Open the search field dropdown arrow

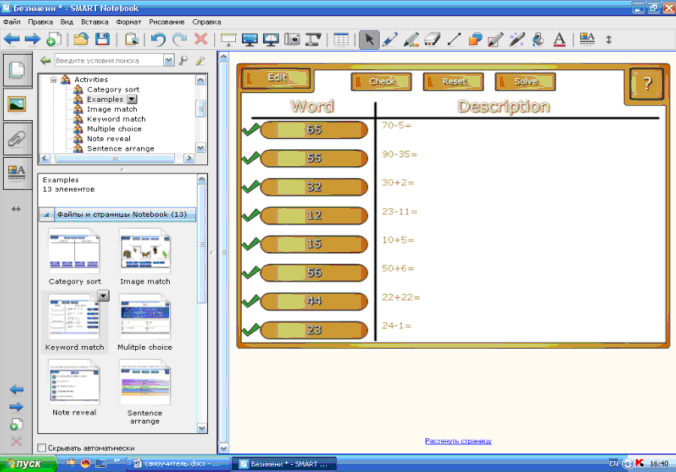click(x=168, y=61)
